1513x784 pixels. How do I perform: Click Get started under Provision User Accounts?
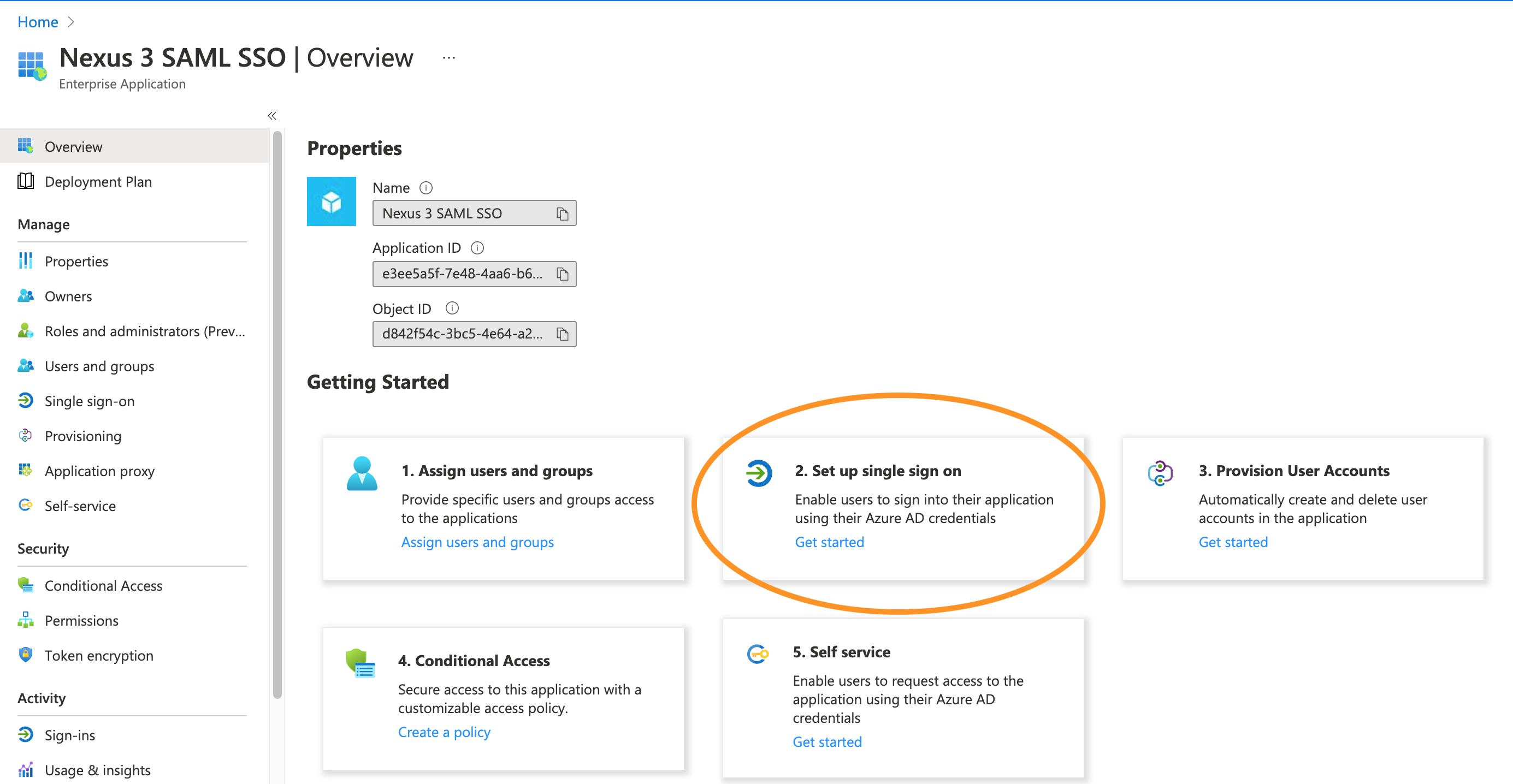point(1232,542)
